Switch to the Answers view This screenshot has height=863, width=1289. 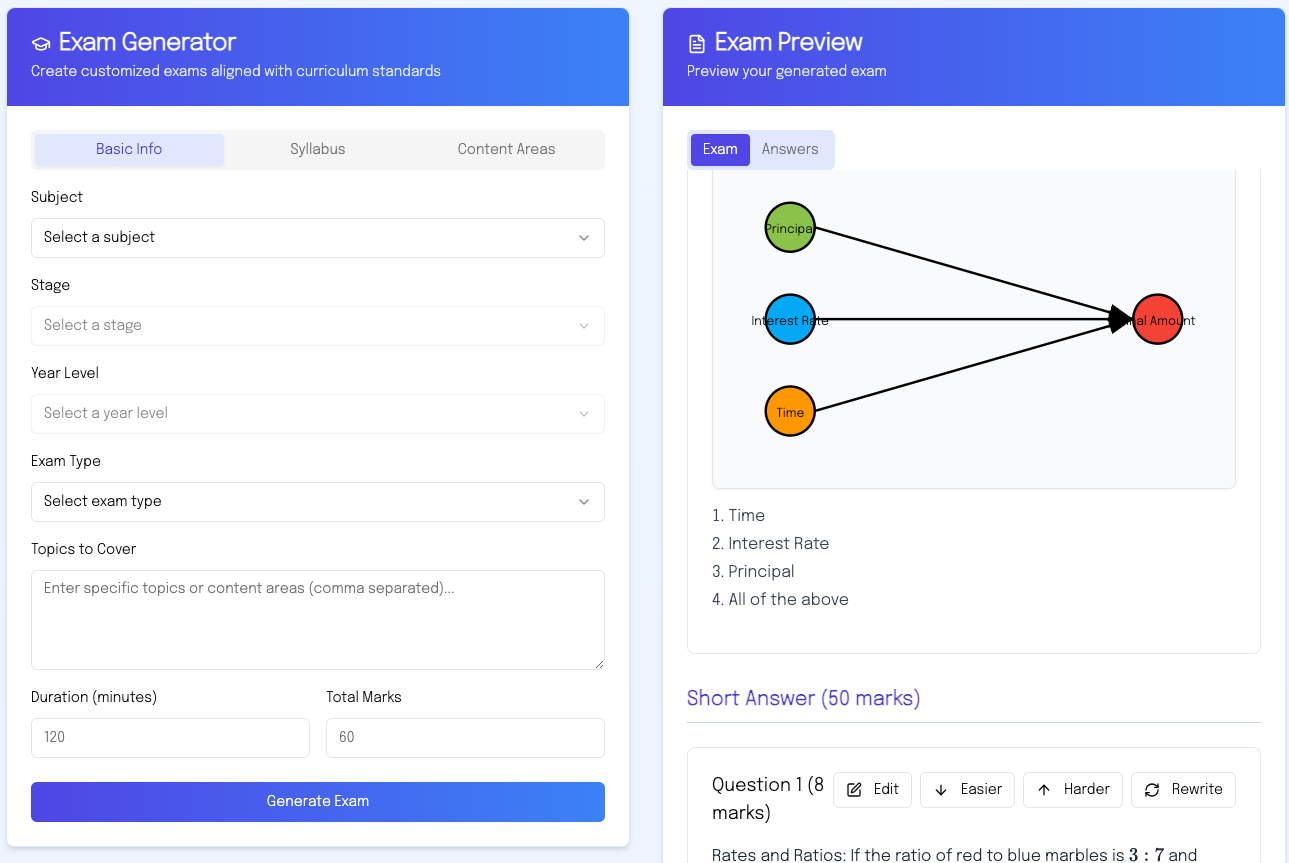[x=791, y=149]
